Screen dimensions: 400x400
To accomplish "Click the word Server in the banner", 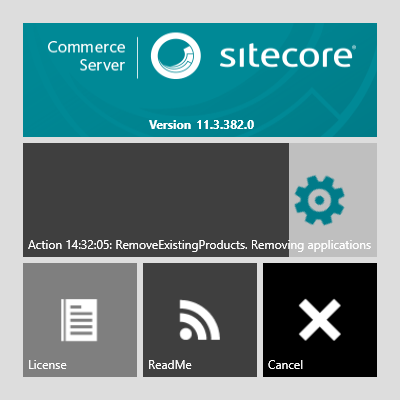I will [x=102, y=65].
